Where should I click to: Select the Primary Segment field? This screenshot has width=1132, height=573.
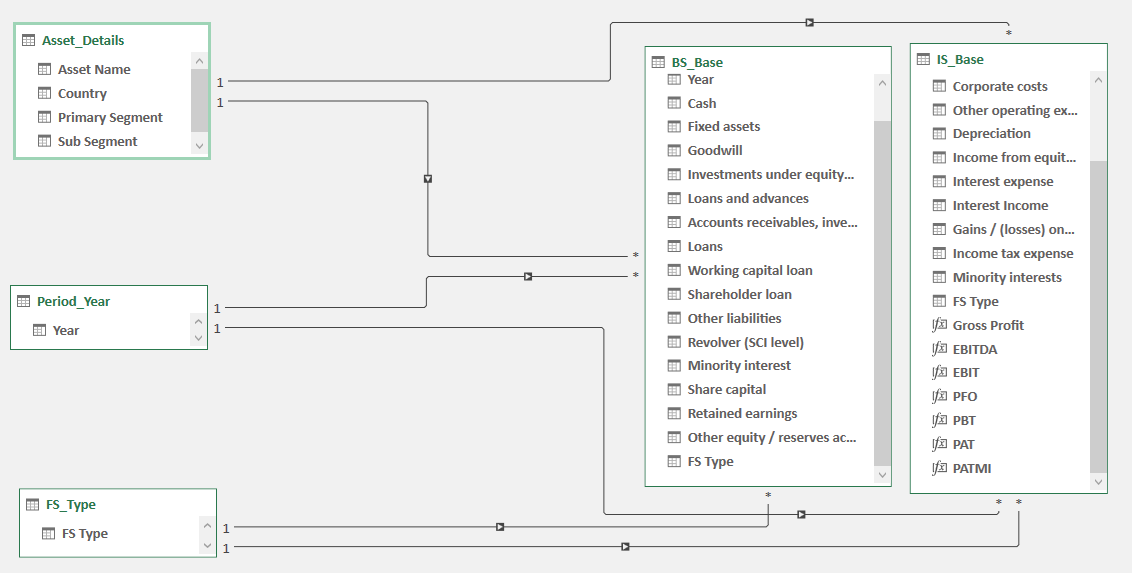pos(110,117)
